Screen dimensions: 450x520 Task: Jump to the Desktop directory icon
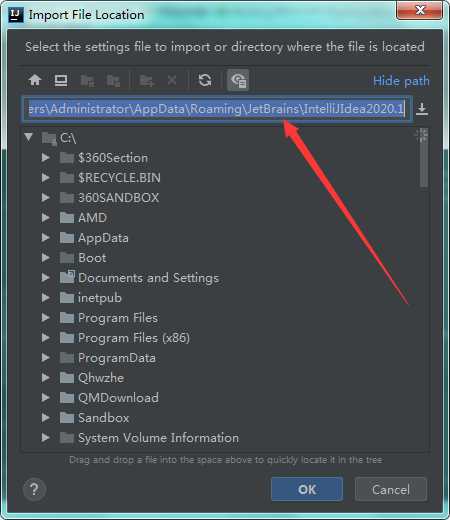[61, 80]
